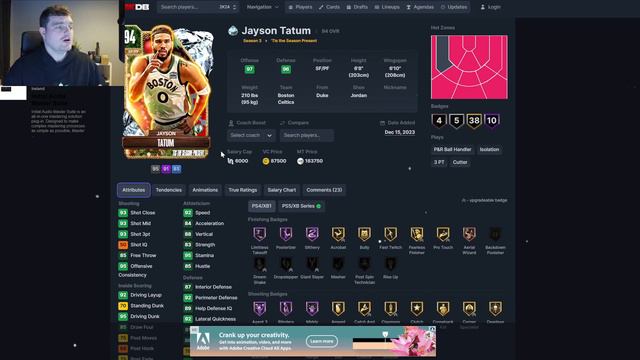Click the green Offense 97 rating
Image resolution: width=640 pixels, height=360 pixels.
click(x=249, y=69)
